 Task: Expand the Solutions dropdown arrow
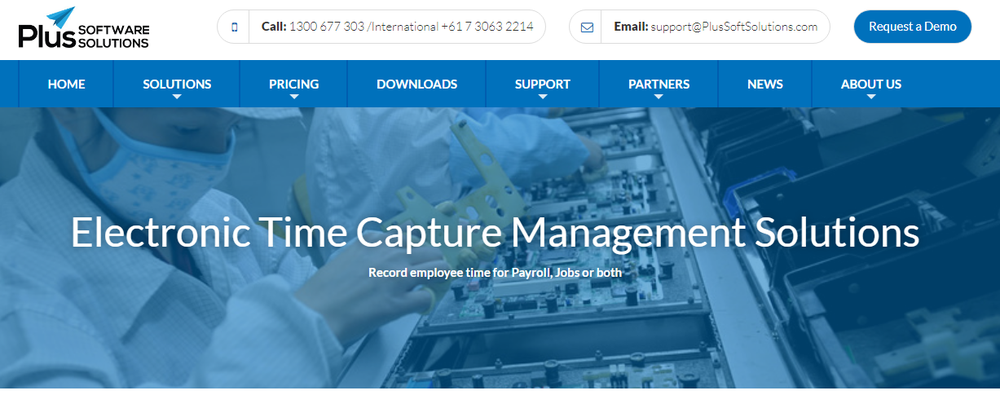(177, 98)
